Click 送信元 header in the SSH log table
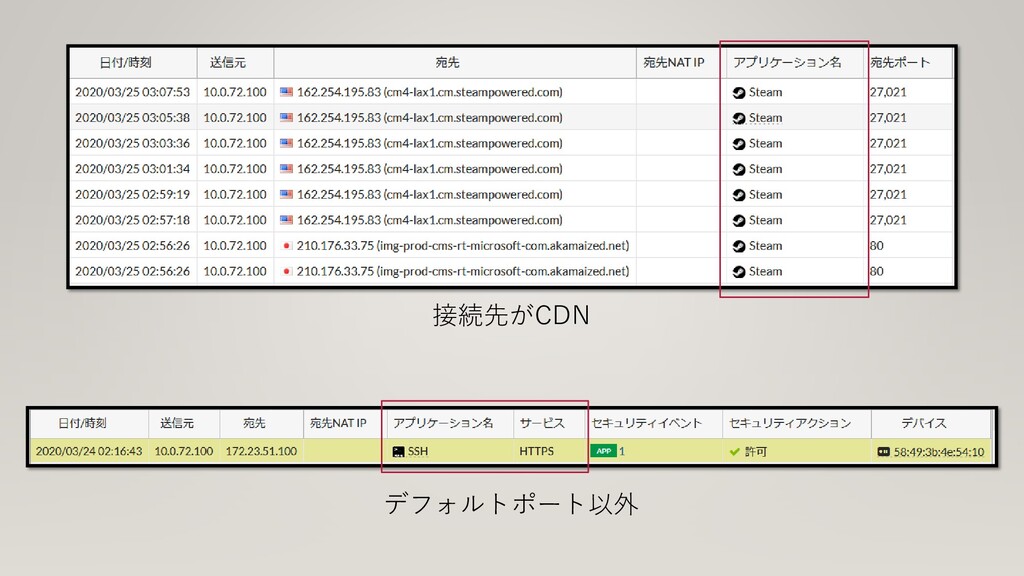1024x576 pixels. click(177, 423)
